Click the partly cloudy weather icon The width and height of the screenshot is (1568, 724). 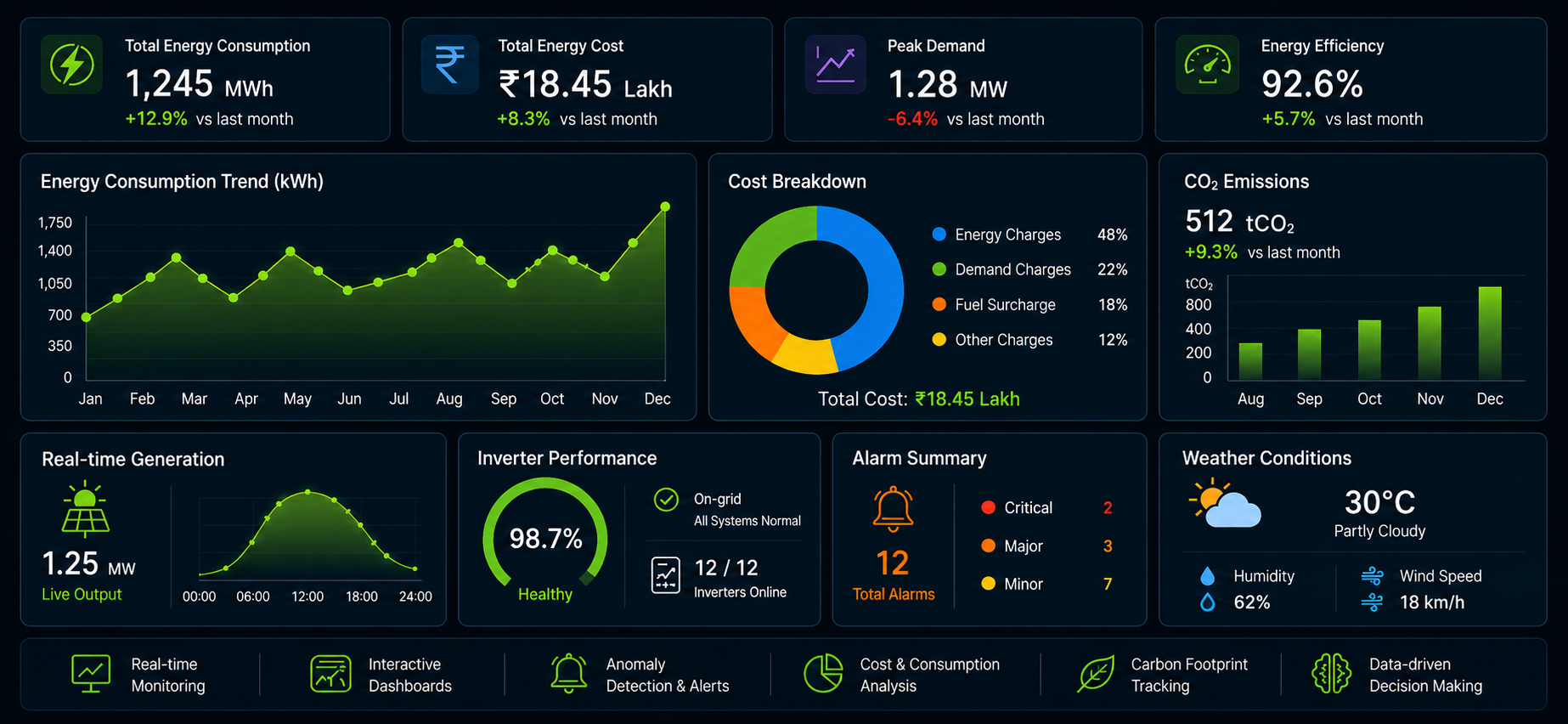click(1225, 504)
